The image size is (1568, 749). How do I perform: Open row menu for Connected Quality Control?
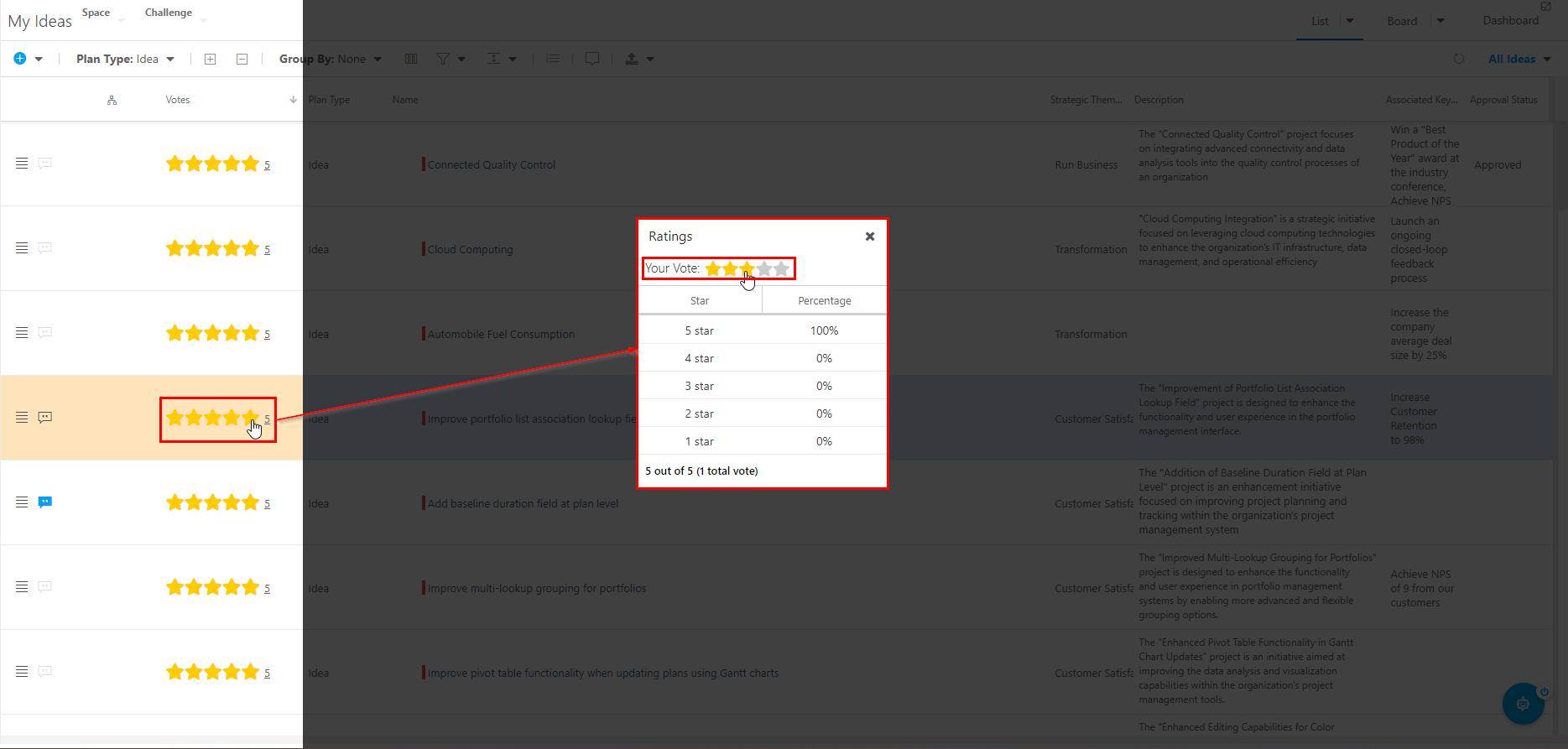click(22, 164)
